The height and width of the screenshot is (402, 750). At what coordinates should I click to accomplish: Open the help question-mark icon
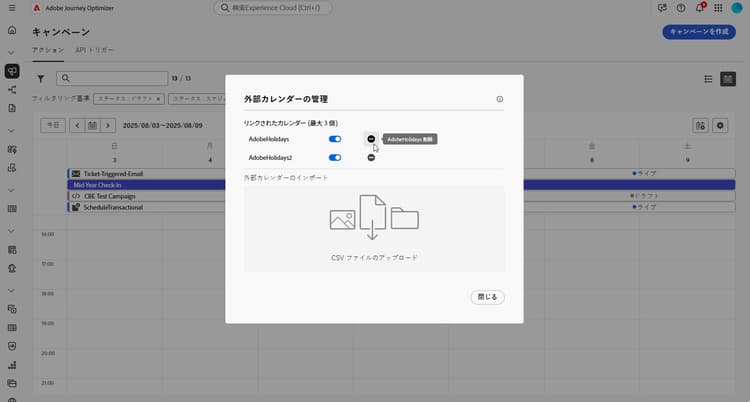click(681, 8)
